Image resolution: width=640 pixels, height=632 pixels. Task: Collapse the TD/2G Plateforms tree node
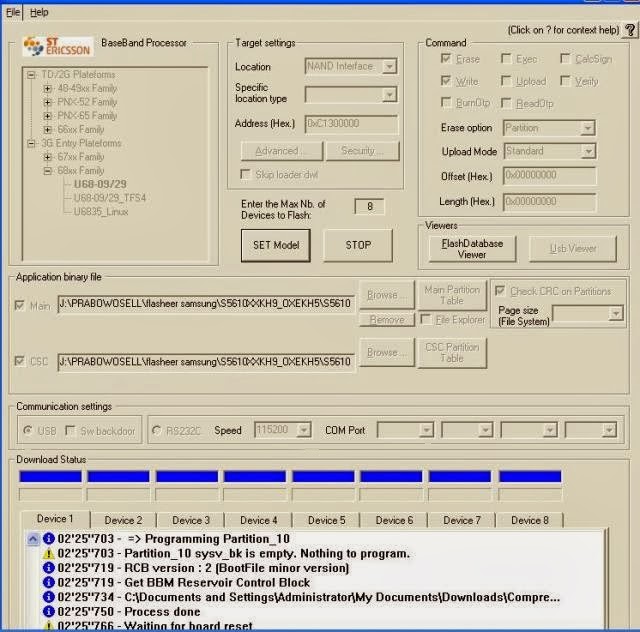point(31,75)
